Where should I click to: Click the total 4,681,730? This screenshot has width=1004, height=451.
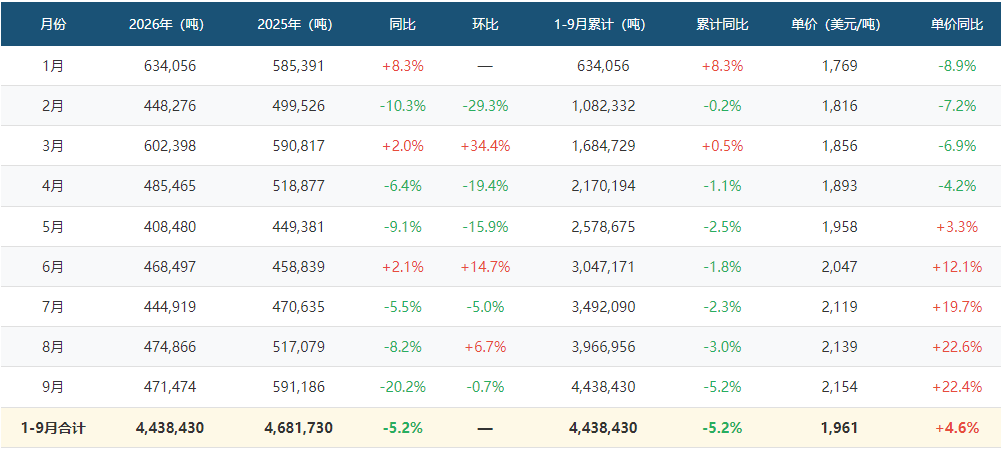coord(298,428)
